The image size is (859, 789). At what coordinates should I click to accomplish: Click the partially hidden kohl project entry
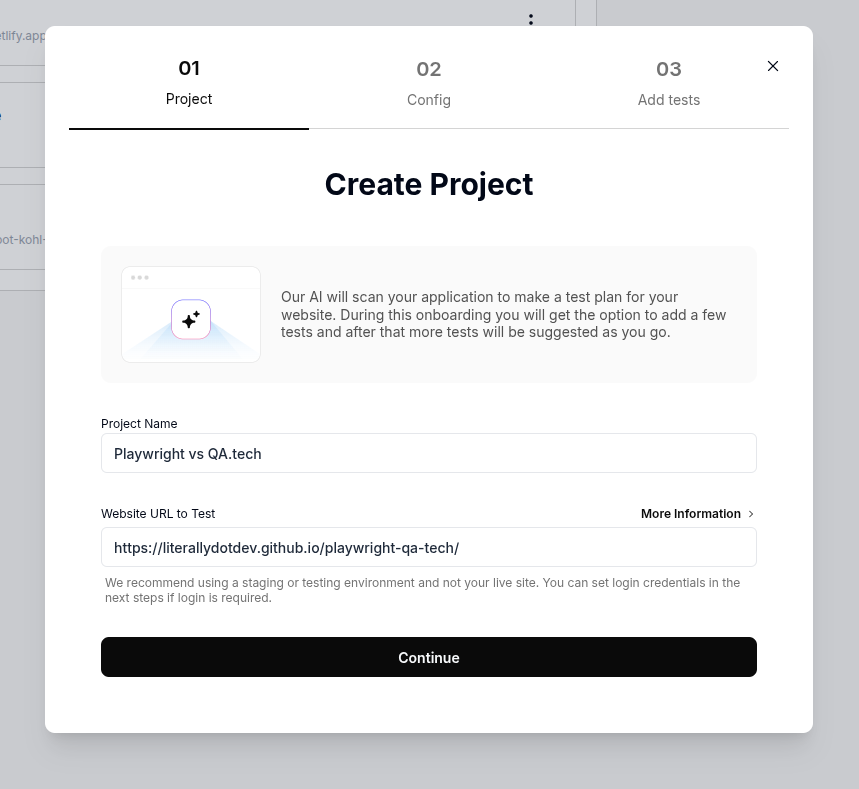pos(23,240)
